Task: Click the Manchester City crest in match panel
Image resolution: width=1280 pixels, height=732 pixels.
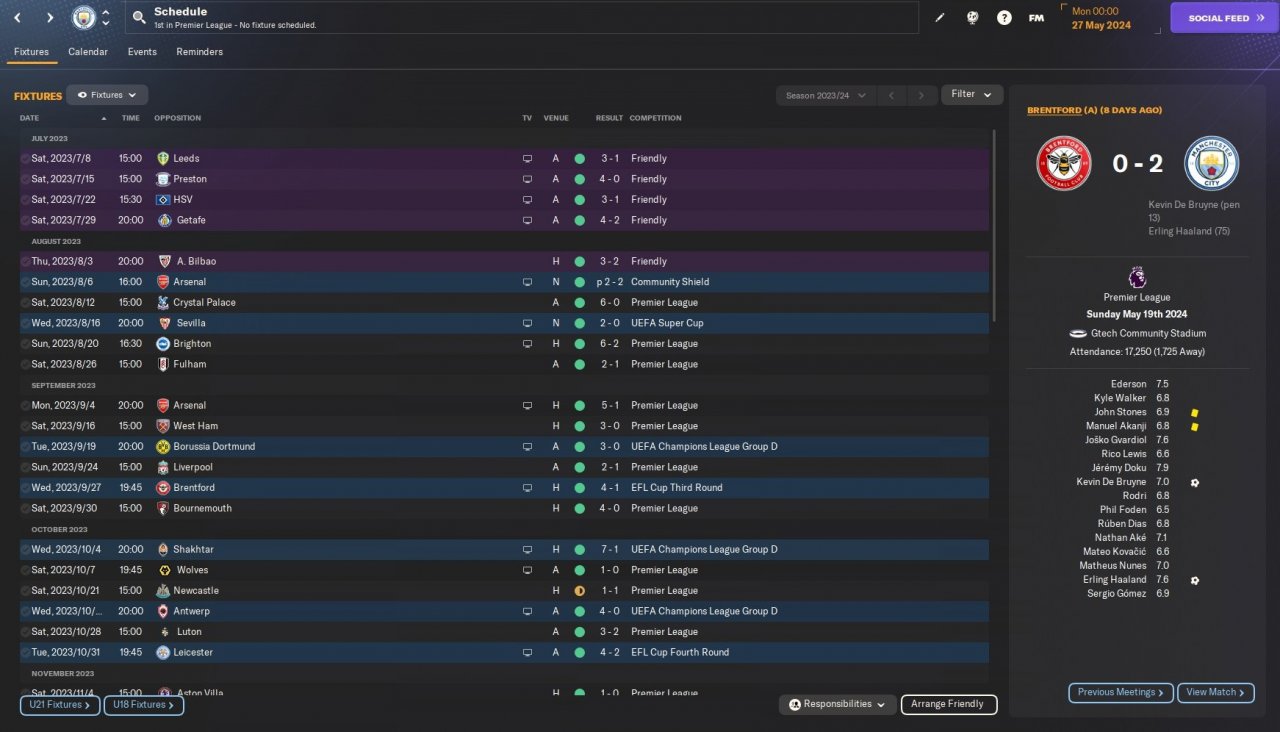Action: click(1212, 163)
